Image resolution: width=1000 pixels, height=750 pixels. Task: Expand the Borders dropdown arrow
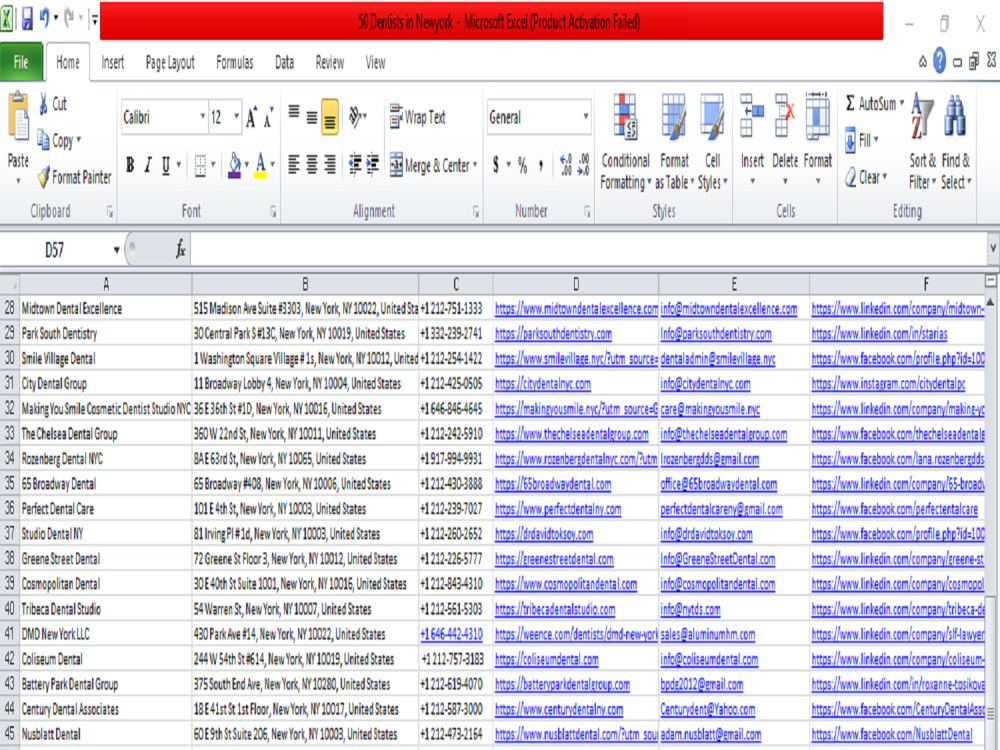coord(214,165)
